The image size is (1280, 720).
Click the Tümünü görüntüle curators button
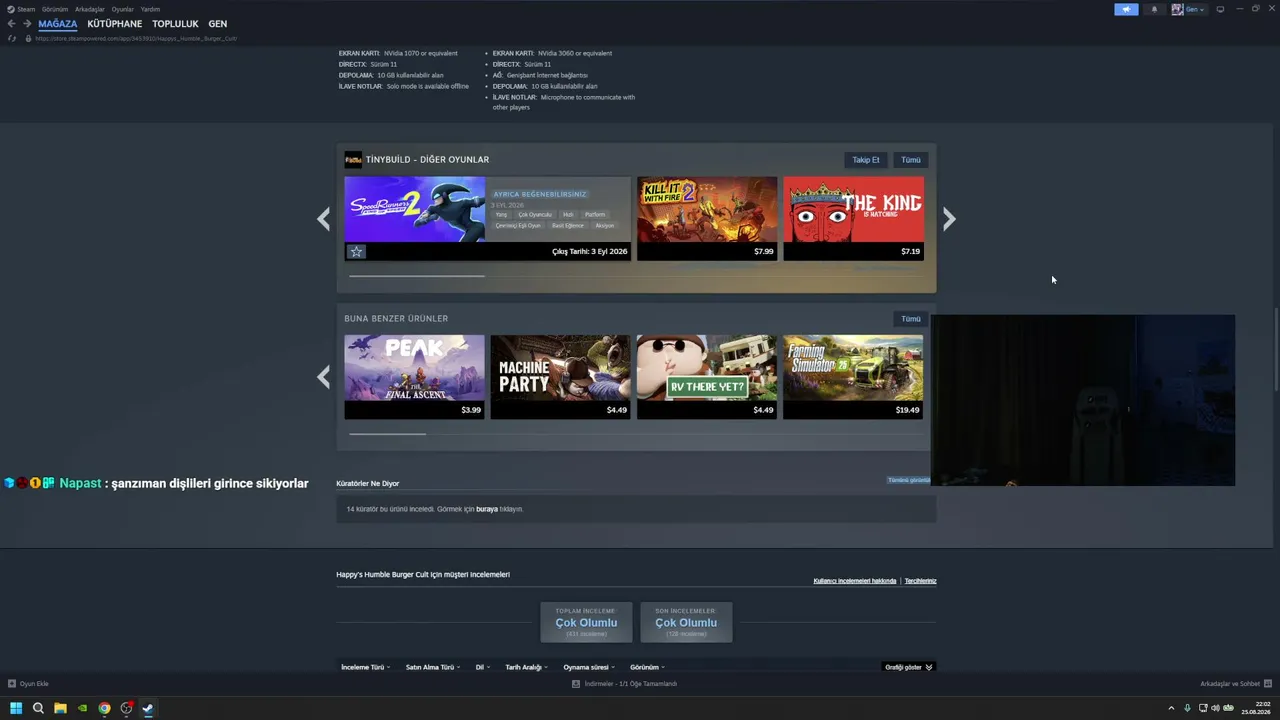pyautogui.click(x=909, y=480)
